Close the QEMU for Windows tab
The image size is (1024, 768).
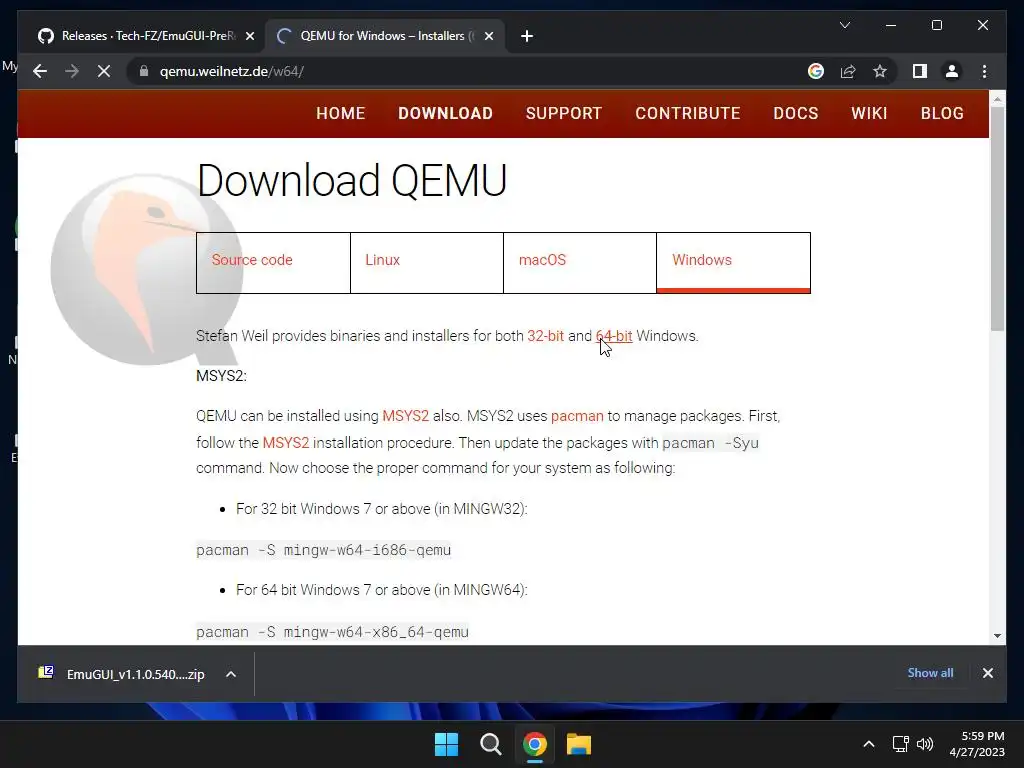(x=488, y=36)
